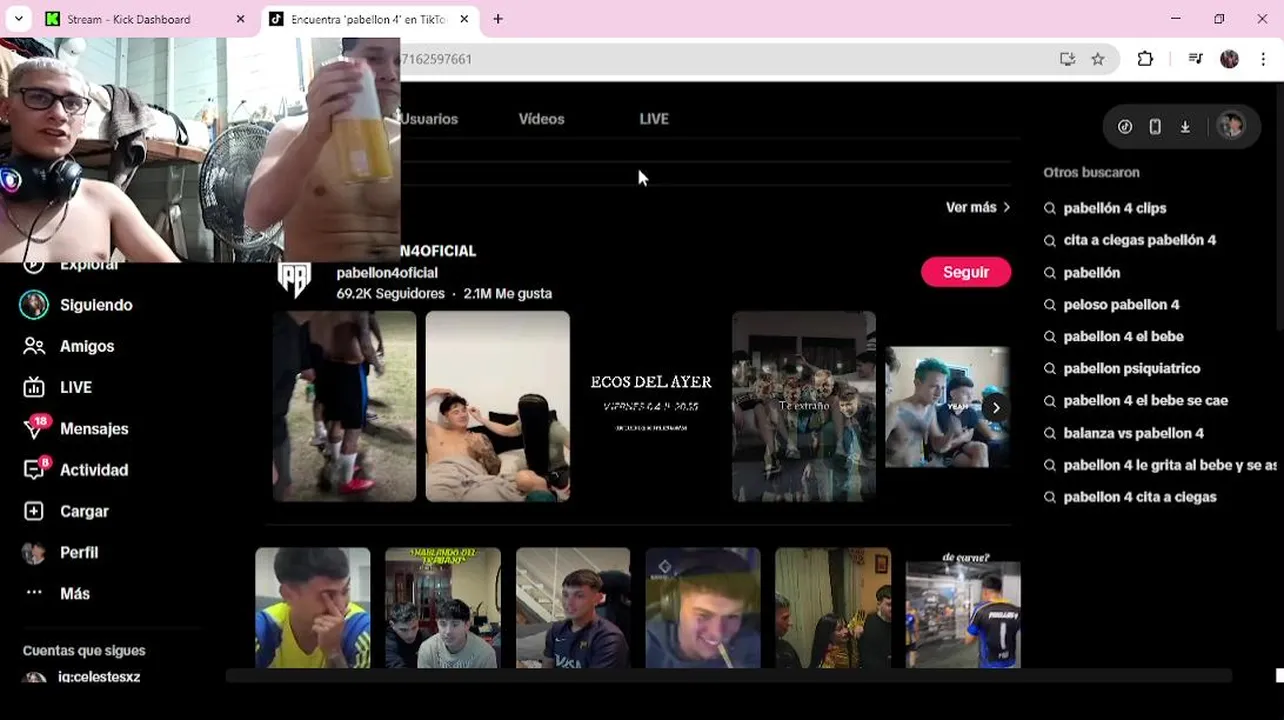The image size is (1284, 720).
Task: Click the download app icon
Action: (1185, 127)
